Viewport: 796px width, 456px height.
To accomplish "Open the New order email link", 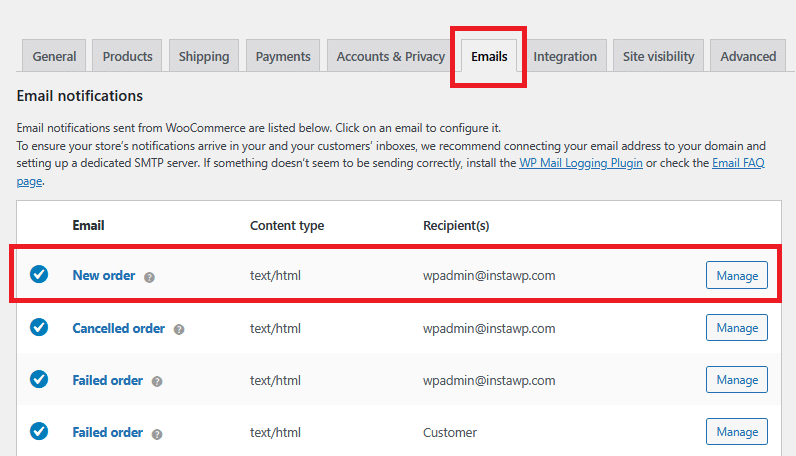I will pyautogui.click(x=104, y=275).
